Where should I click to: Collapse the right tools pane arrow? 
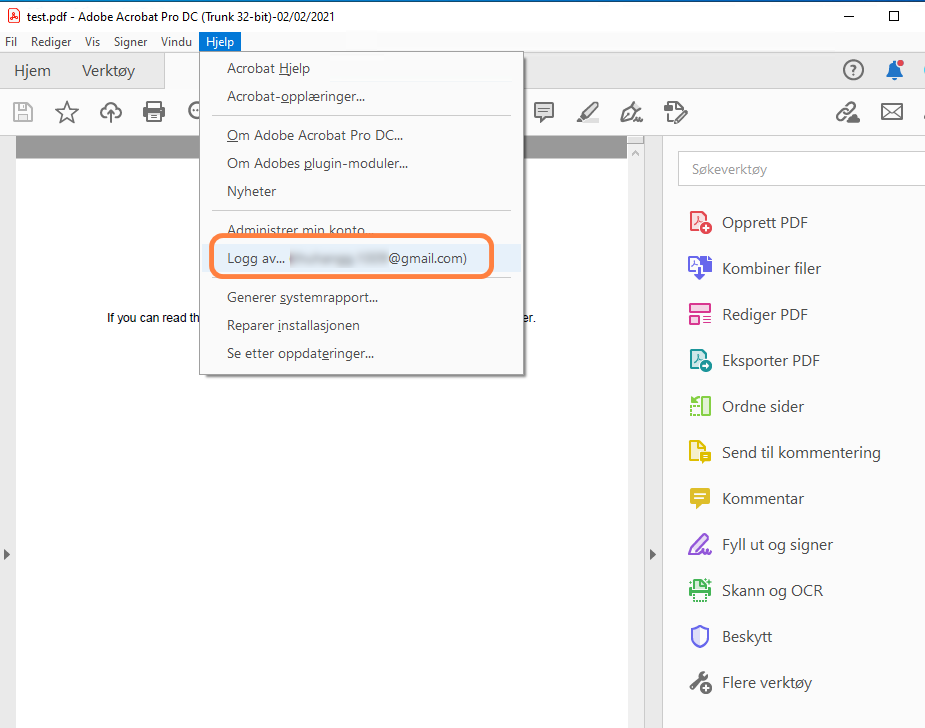point(654,554)
